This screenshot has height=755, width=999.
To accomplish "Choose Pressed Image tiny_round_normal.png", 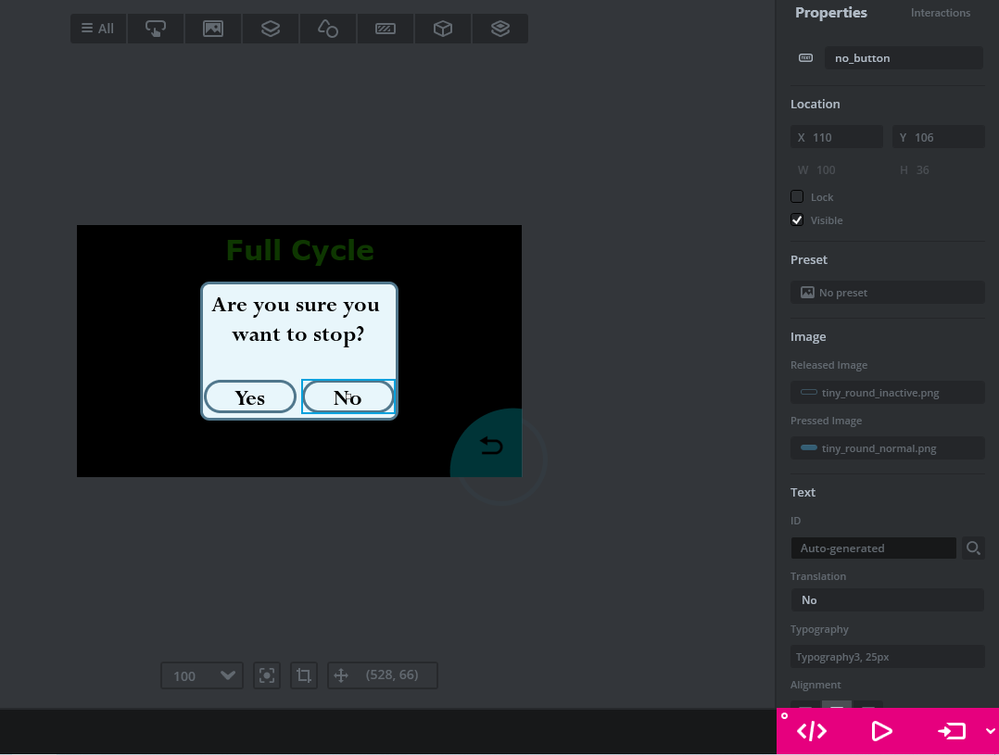I will click(x=888, y=448).
